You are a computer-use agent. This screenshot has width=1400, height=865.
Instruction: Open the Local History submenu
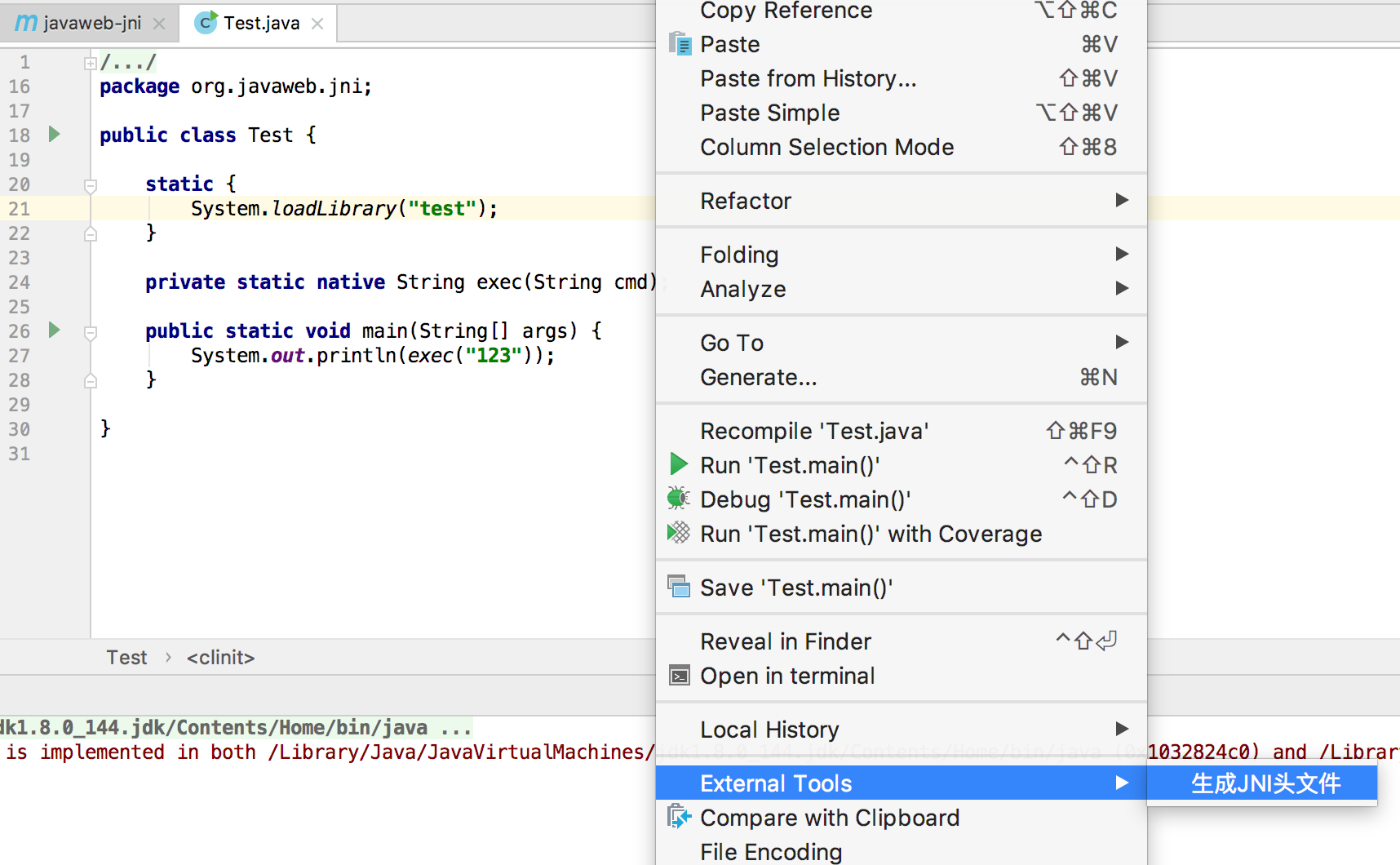coord(901,730)
